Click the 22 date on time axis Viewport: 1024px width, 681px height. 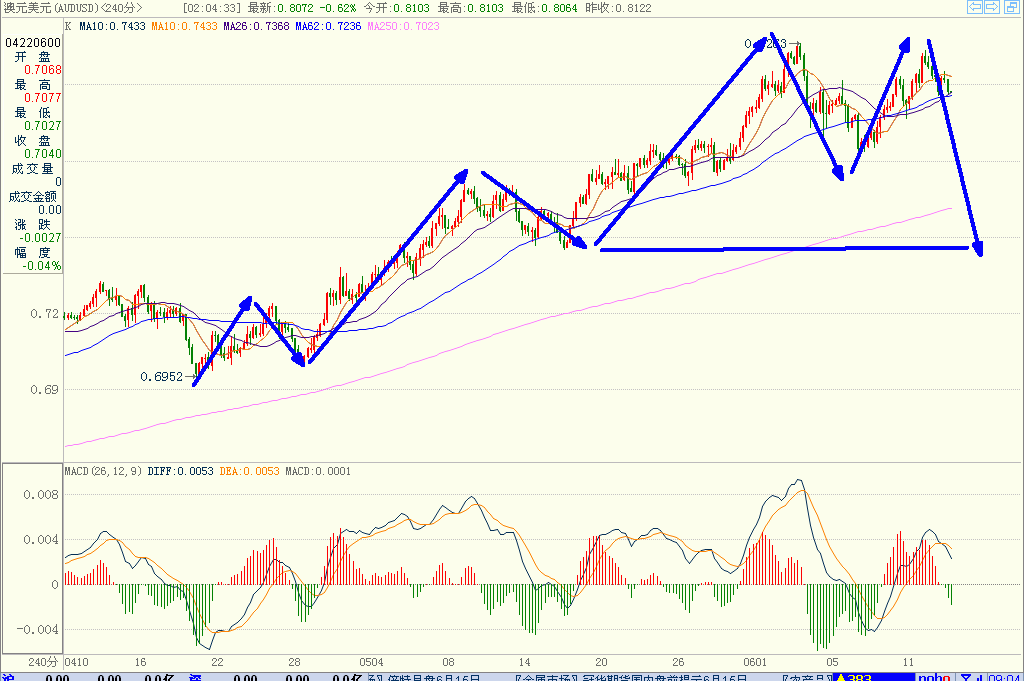click(x=217, y=662)
